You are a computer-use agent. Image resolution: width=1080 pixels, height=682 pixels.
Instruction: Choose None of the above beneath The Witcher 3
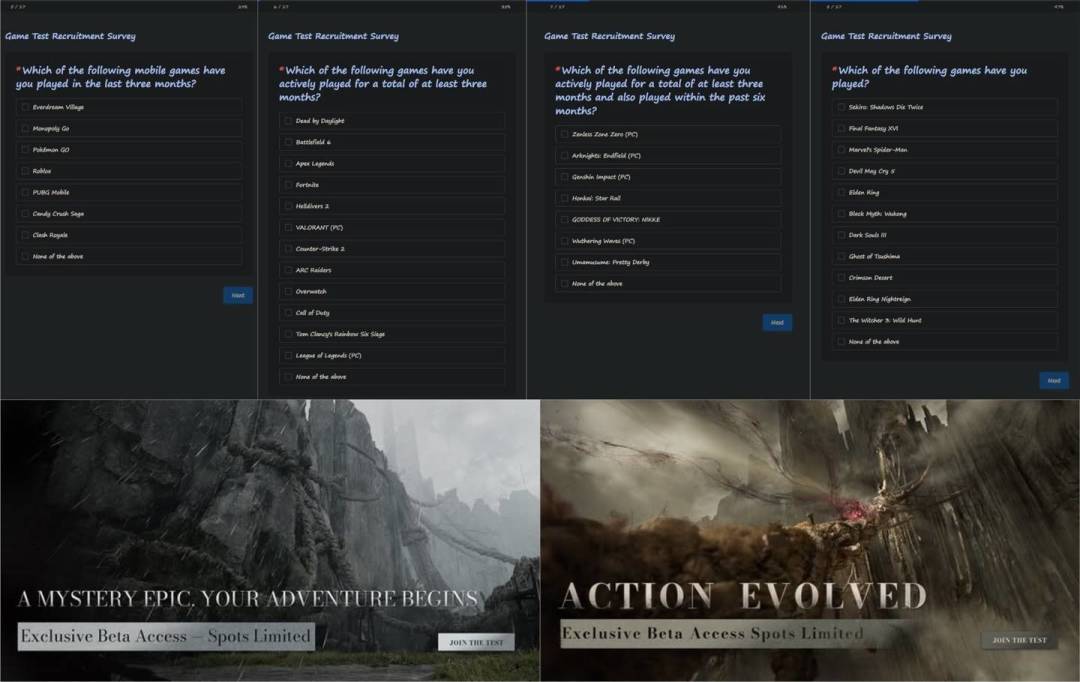[x=945, y=342]
